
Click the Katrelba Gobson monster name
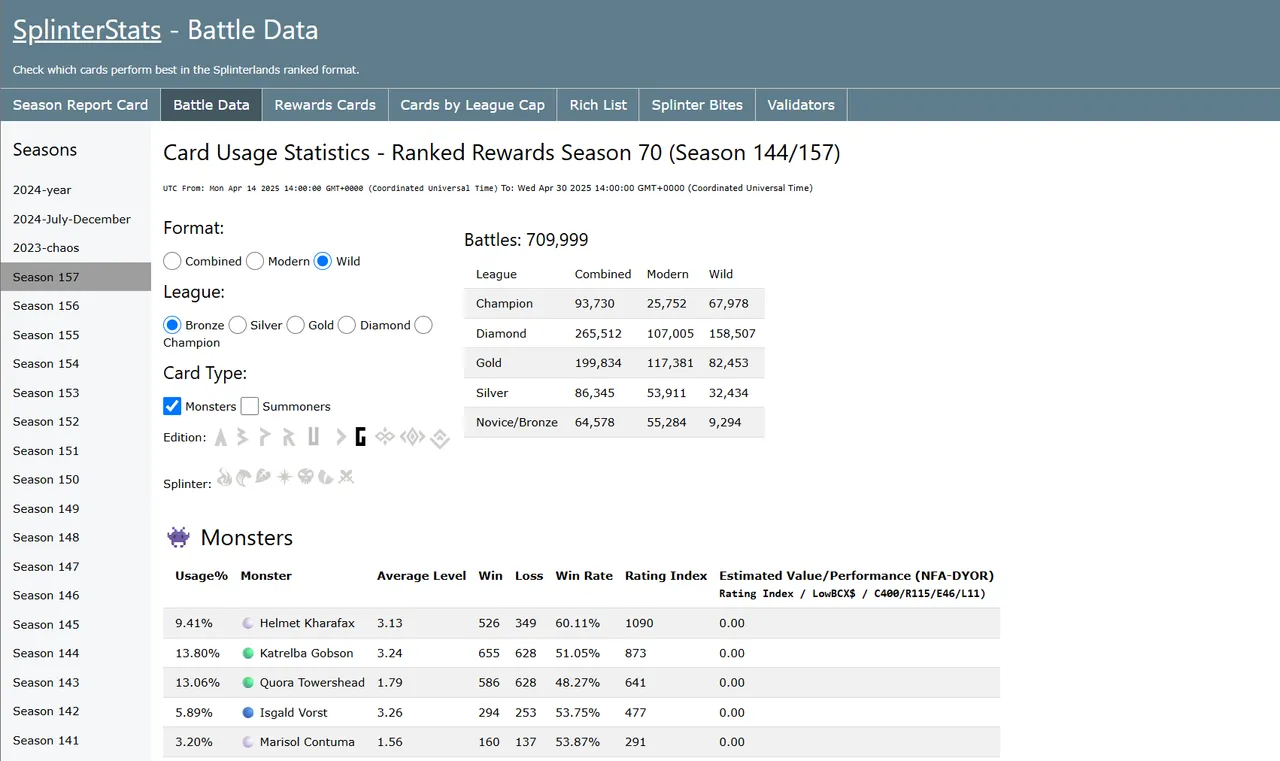(306, 653)
